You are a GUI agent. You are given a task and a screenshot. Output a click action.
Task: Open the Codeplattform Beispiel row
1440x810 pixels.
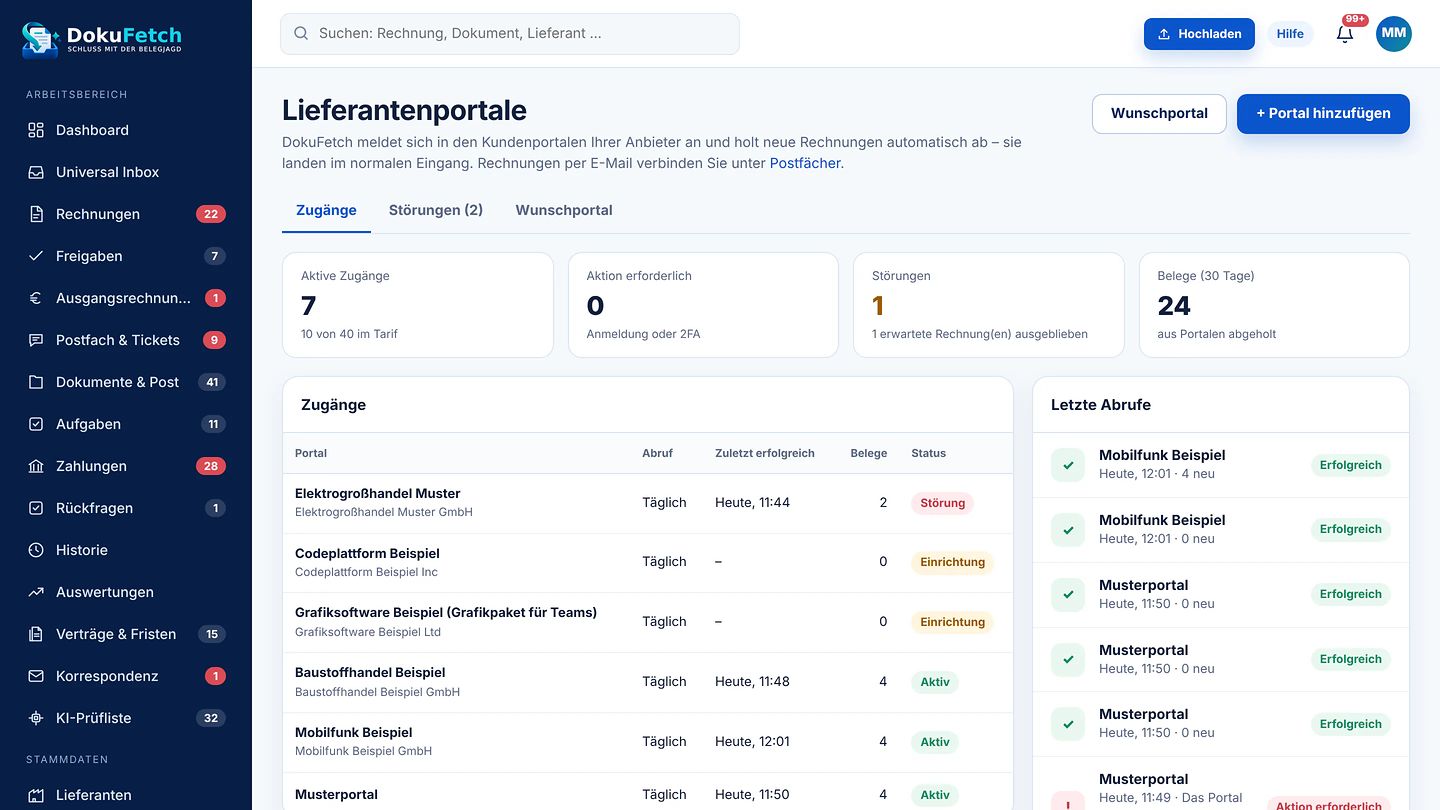point(648,562)
